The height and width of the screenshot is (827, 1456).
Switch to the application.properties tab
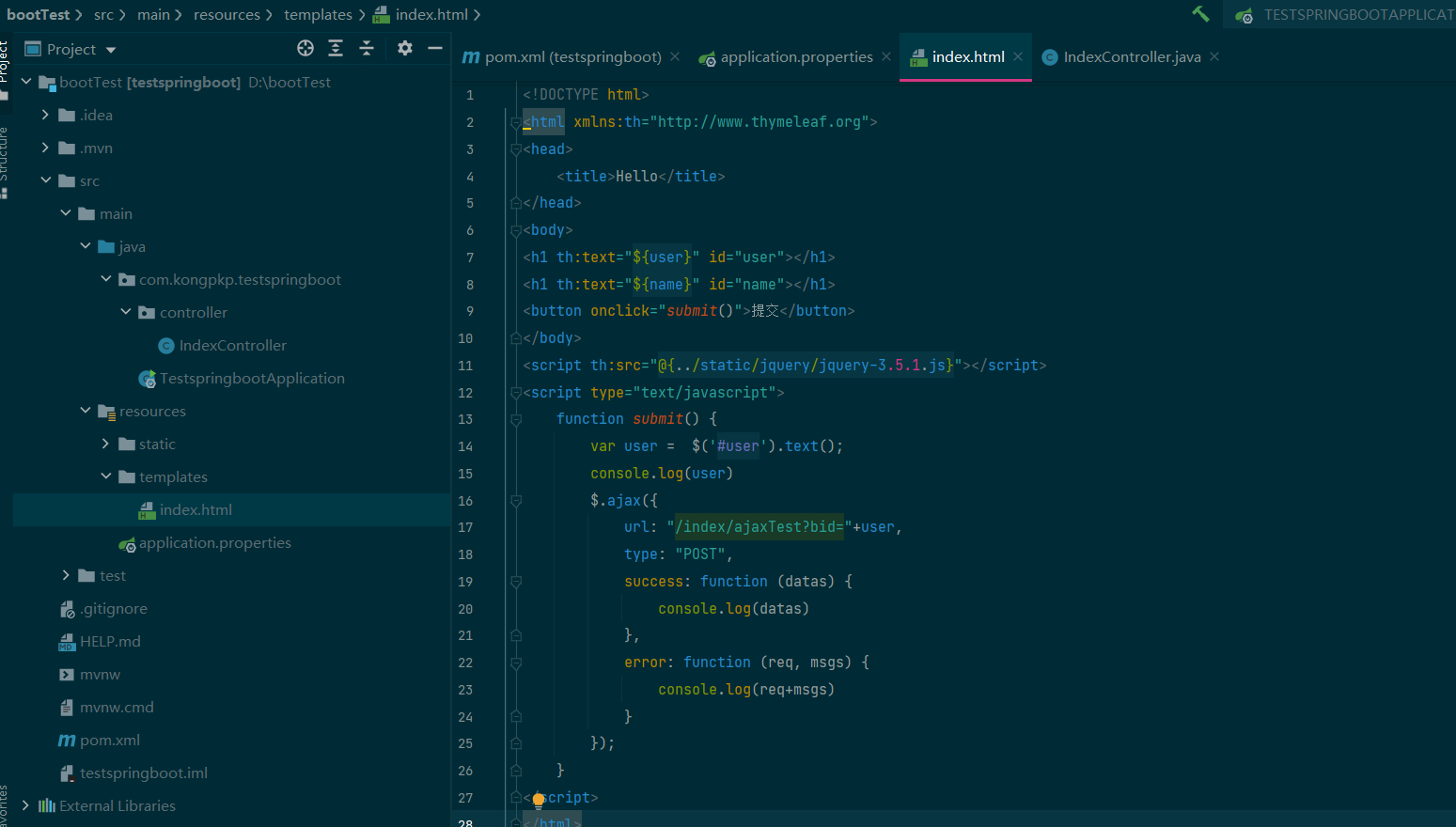[795, 57]
